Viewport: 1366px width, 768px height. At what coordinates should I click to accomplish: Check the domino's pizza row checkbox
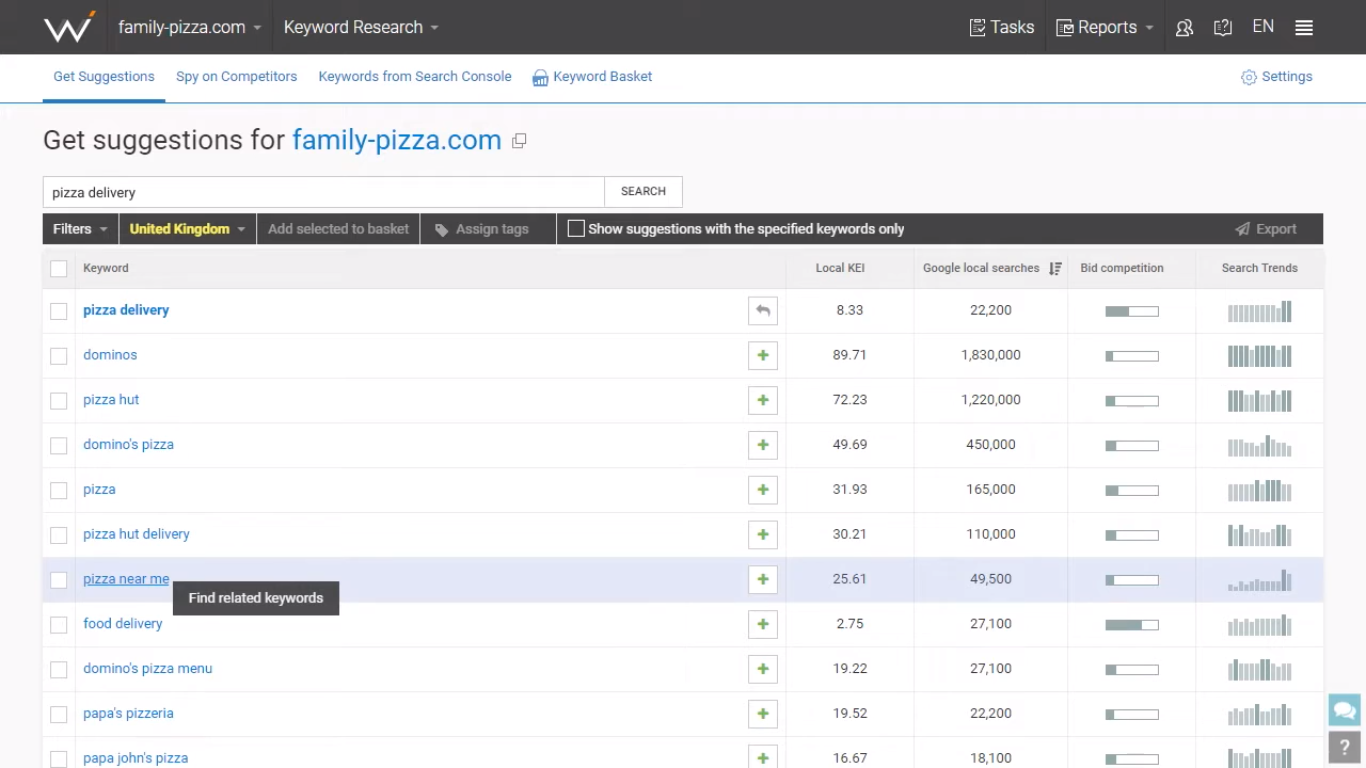click(59, 446)
